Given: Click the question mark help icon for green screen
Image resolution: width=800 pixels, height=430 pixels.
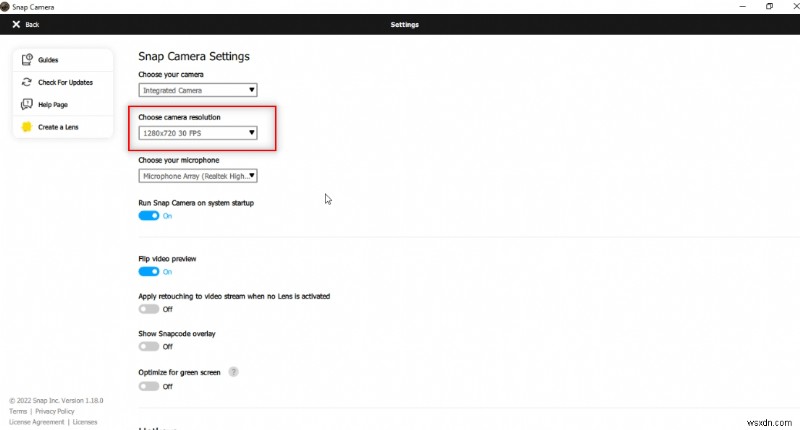Looking at the screenshot, I should click(233, 372).
